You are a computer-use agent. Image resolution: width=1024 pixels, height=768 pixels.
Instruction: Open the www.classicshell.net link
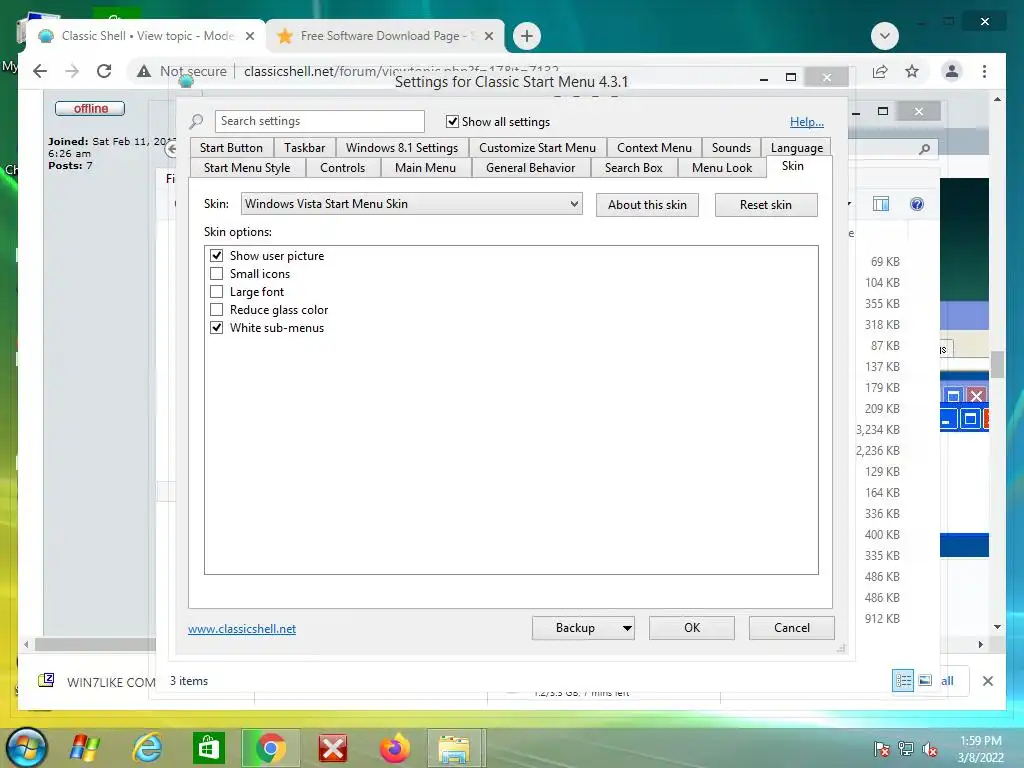click(x=242, y=629)
